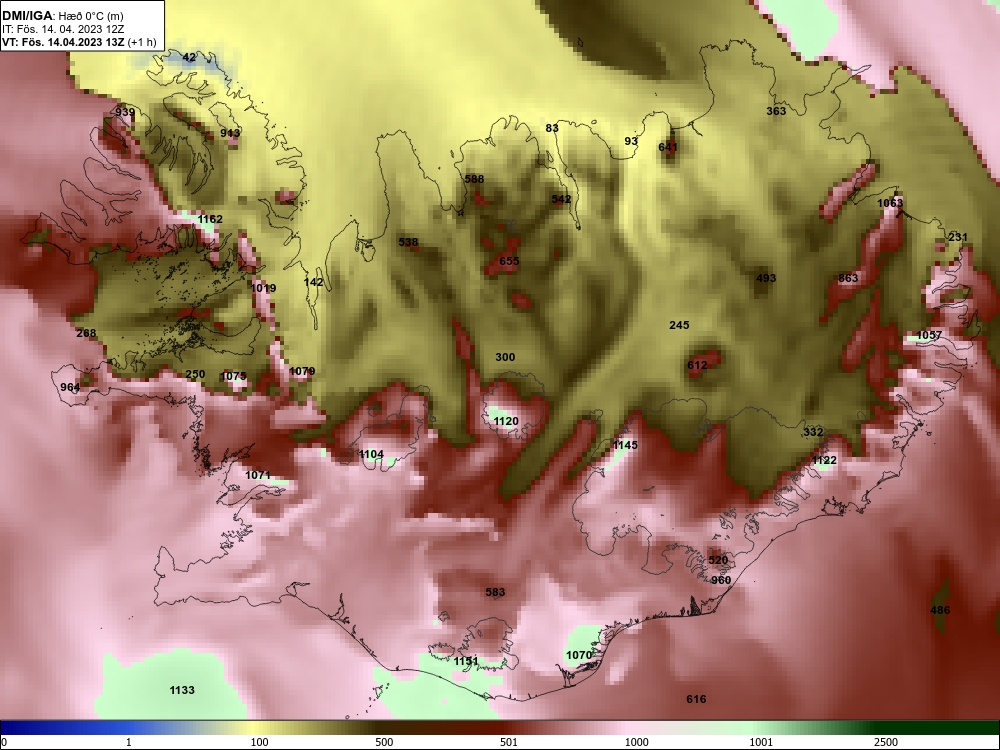
Task: Pick the 1133 label
Action: click(182, 690)
